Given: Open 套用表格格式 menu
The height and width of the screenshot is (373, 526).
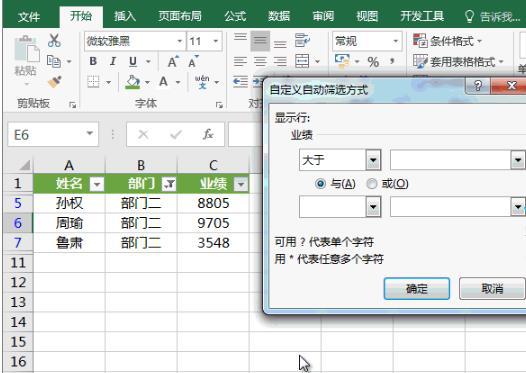Looking at the screenshot, I should pos(459,62).
